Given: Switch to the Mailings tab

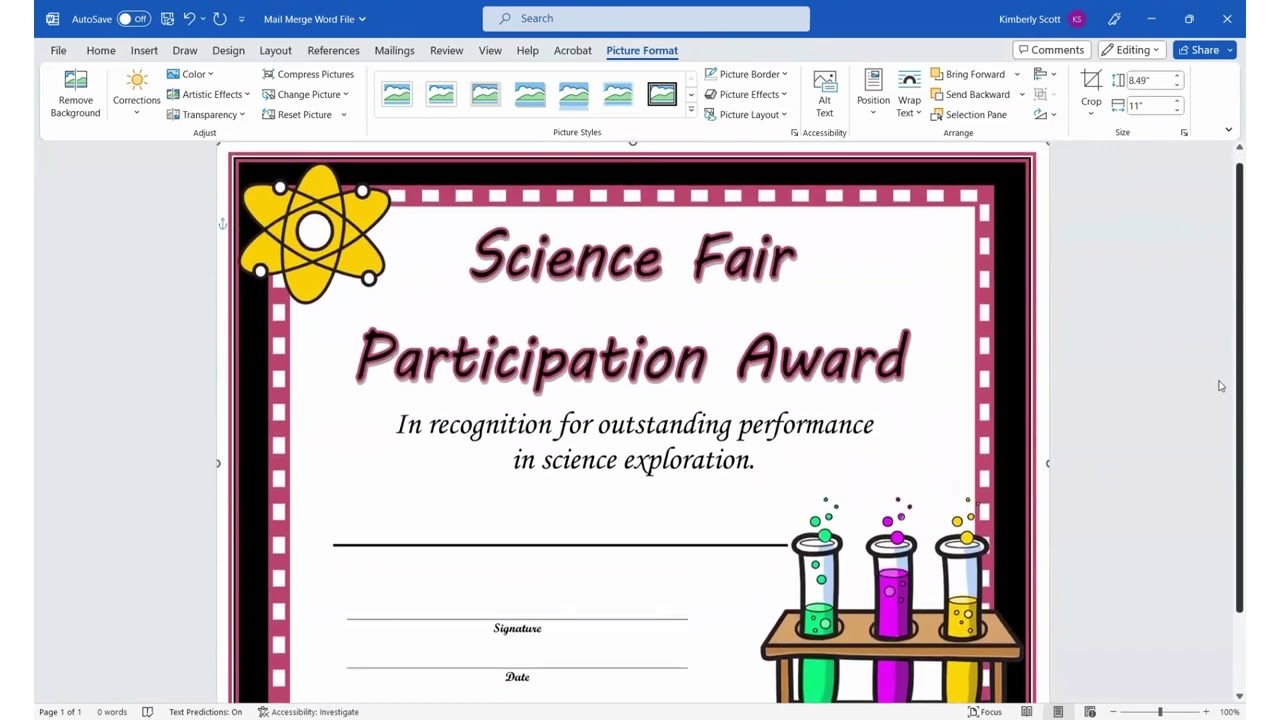Looking at the screenshot, I should coord(394,50).
